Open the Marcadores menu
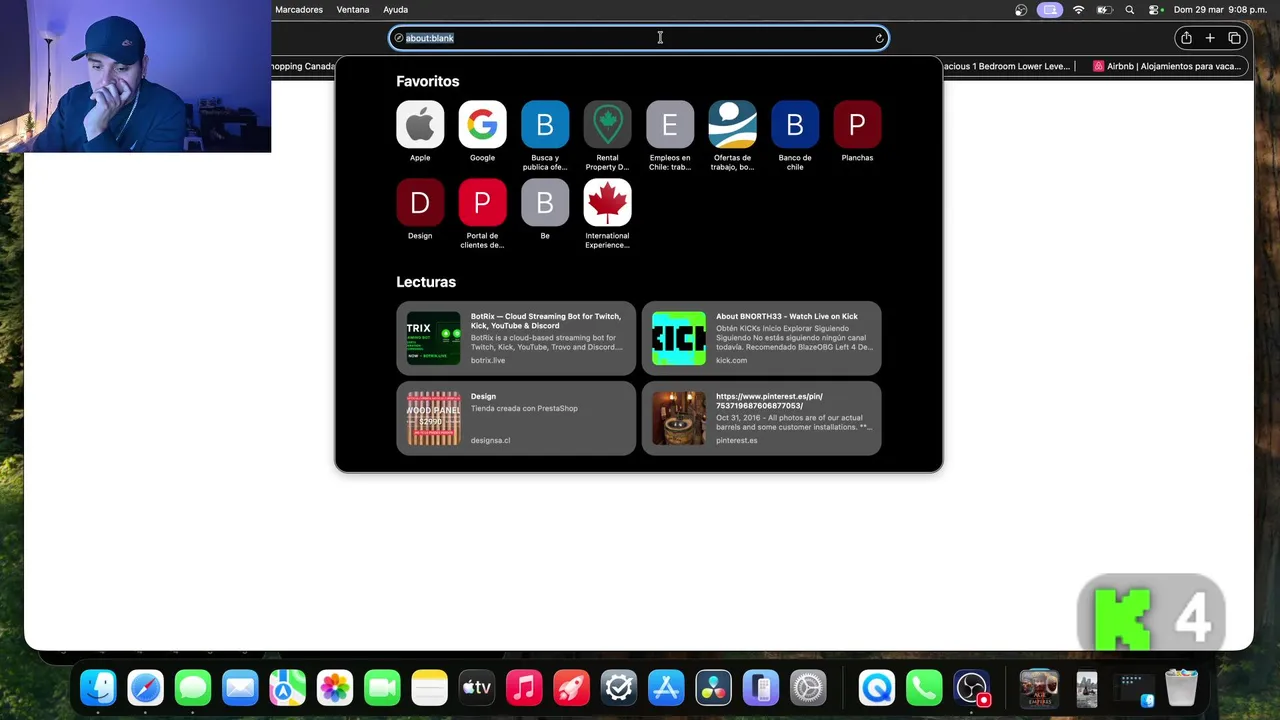The height and width of the screenshot is (720, 1280). point(299,10)
